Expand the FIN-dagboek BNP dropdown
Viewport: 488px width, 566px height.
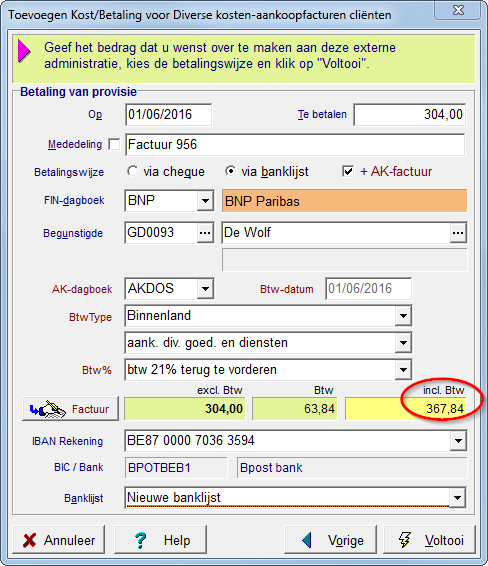pyautogui.click(x=205, y=200)
